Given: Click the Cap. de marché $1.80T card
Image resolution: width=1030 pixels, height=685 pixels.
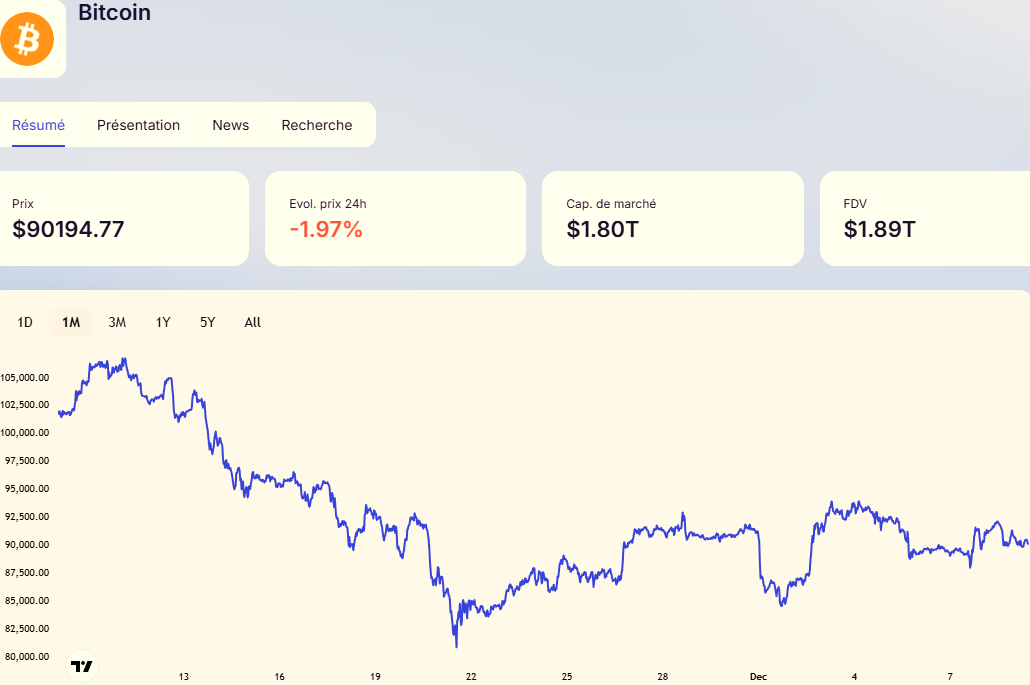Looking at the screenshot, I should 672,219.
